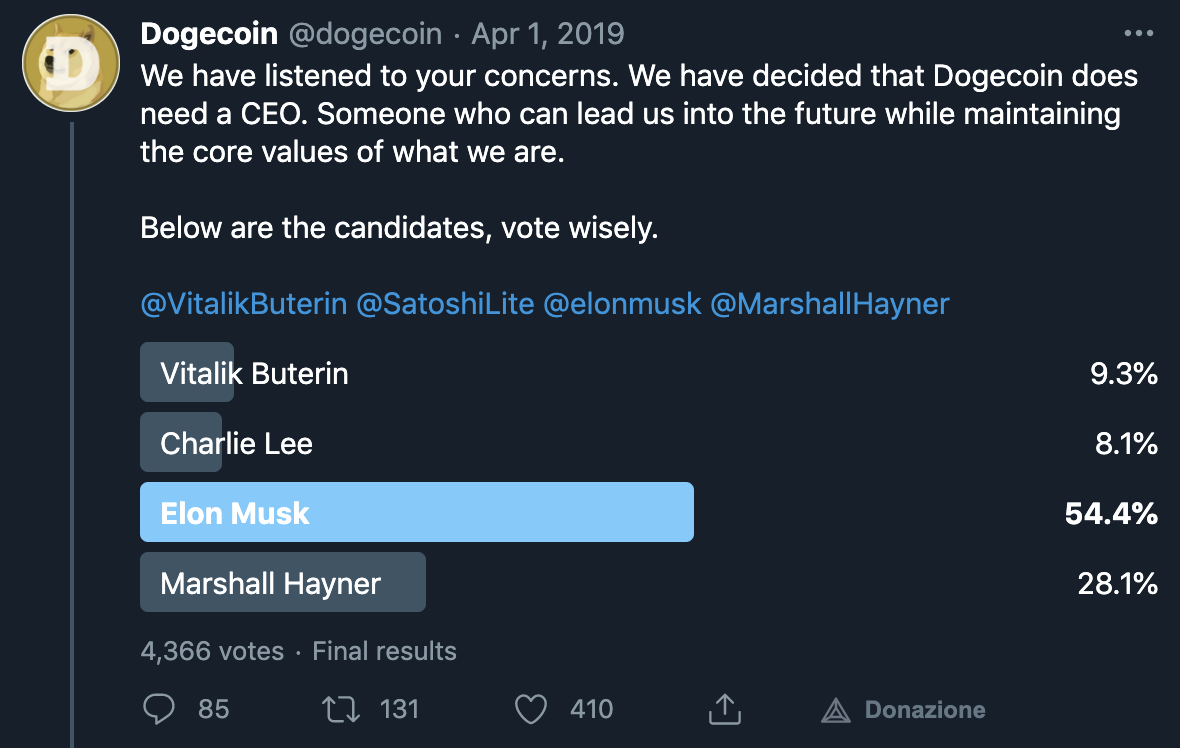Screen dimensions: 1180x748
Task: Click the Donazione label button
Action: (924, 710)
